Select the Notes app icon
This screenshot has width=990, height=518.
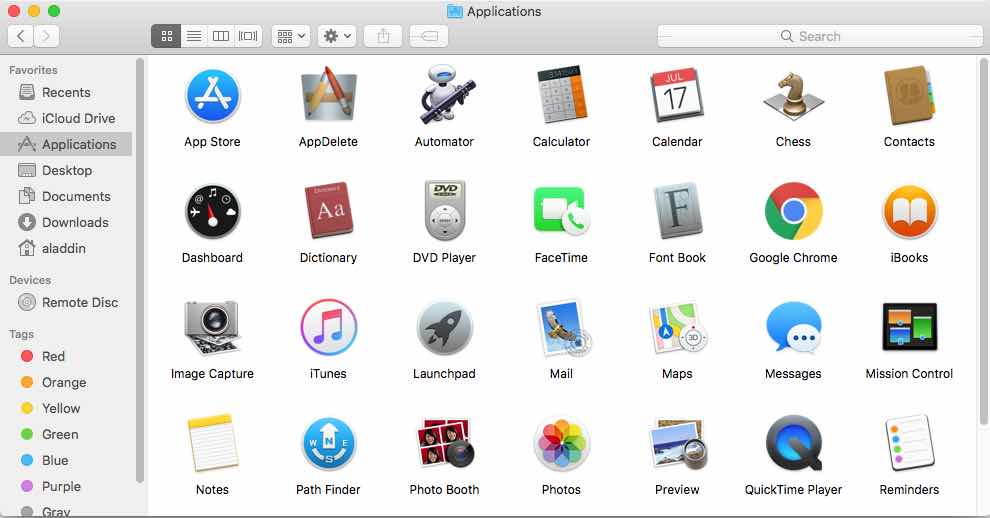tap(212, 443)
